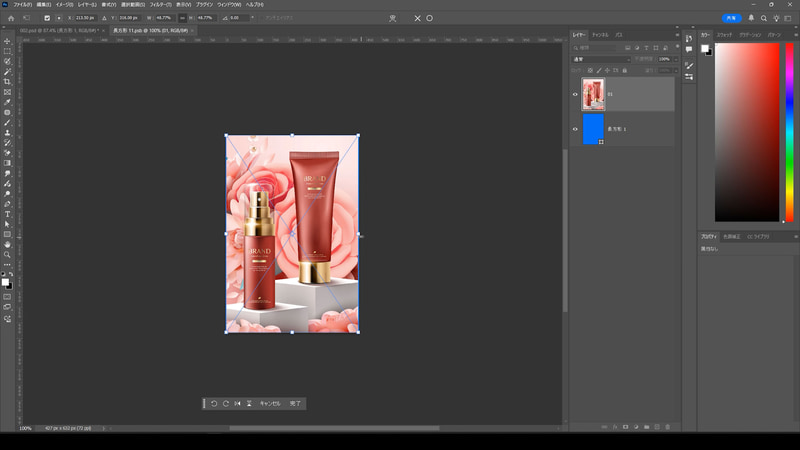Click flip vertical in contextual task bar

pos(249,404)
